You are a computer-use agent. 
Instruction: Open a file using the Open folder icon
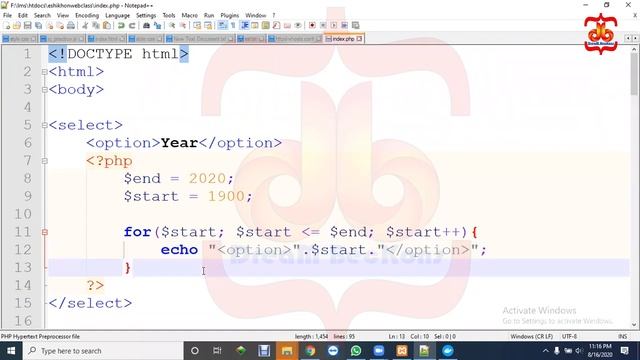[x=17, y=25]
